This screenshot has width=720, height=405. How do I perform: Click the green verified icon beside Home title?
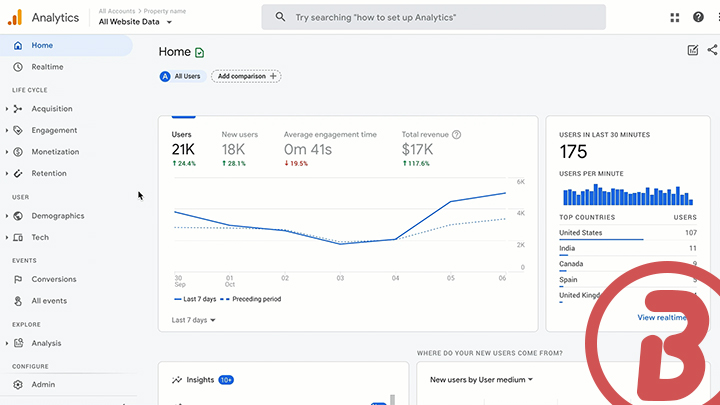[x=199, y=53]
